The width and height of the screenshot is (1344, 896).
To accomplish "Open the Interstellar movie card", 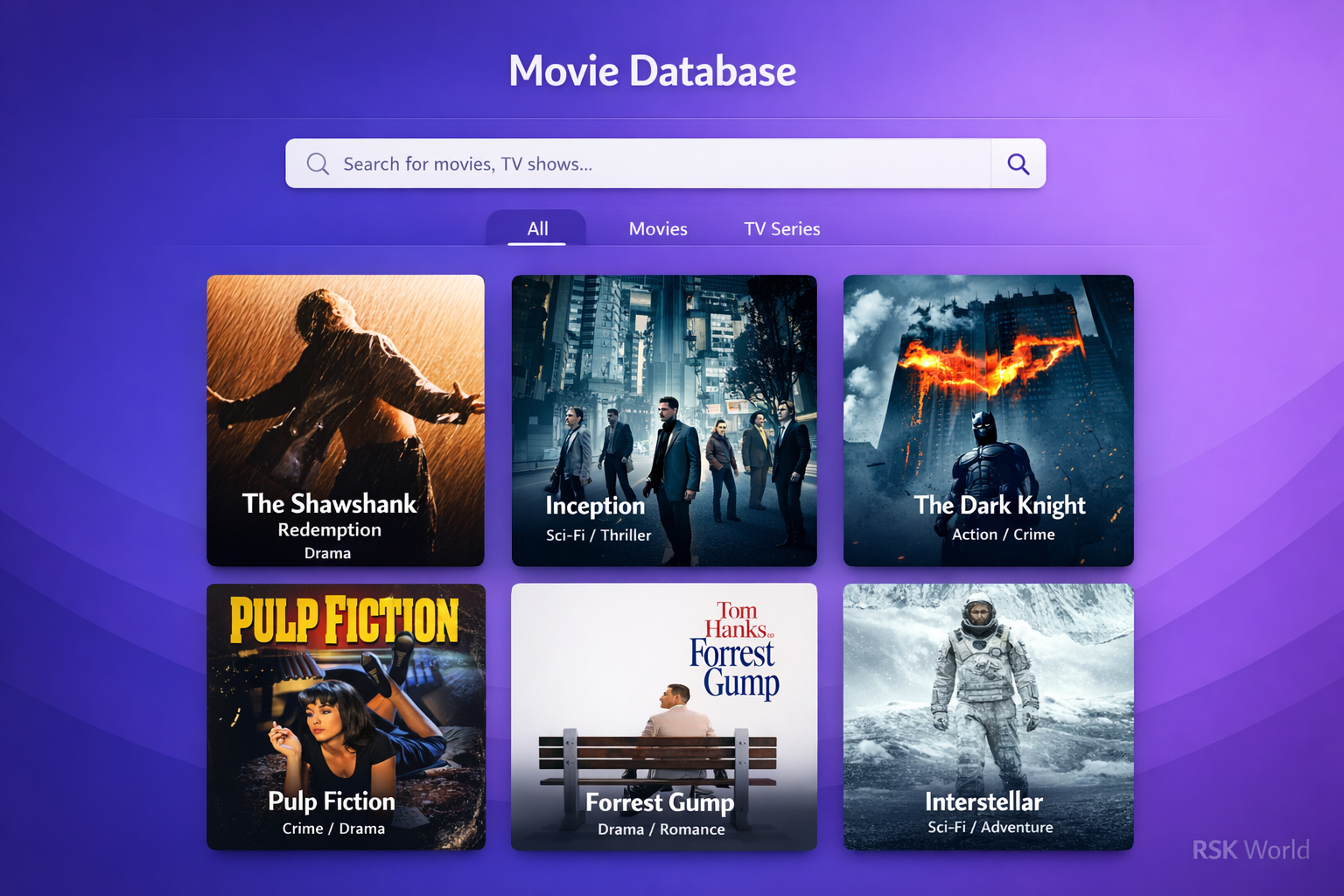I will [989, 717].
